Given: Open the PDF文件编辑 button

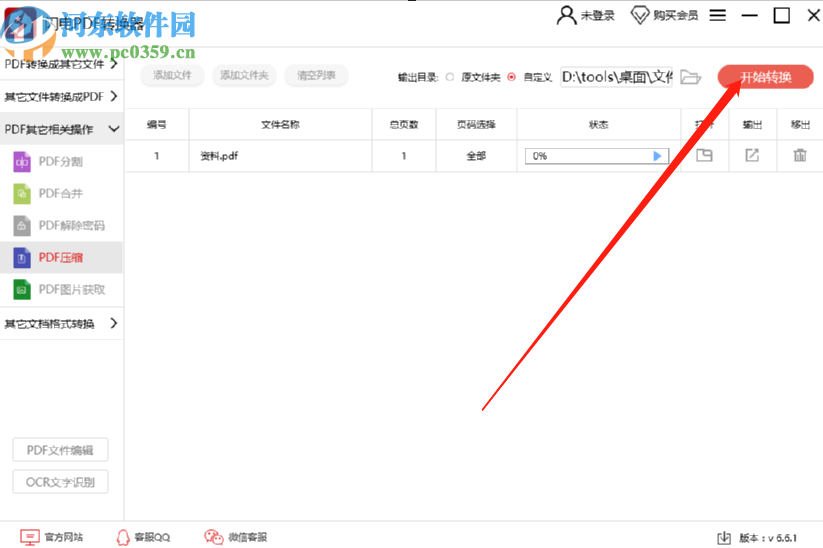Looking at the screenshot, I should (60, 450).
